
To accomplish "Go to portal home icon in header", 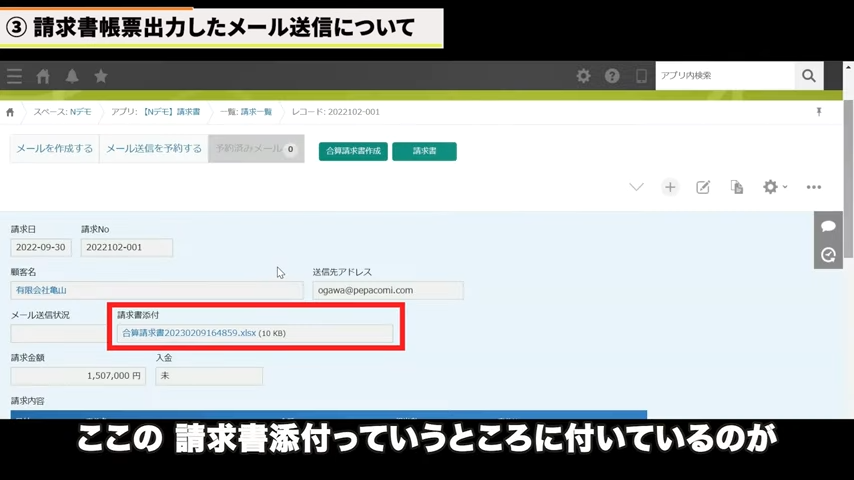I will point(43,76).
